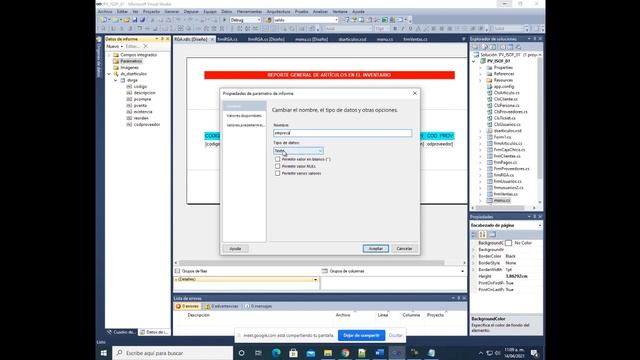Close the parameter properties dialog

pyautogui.click(x=415, y=93)
